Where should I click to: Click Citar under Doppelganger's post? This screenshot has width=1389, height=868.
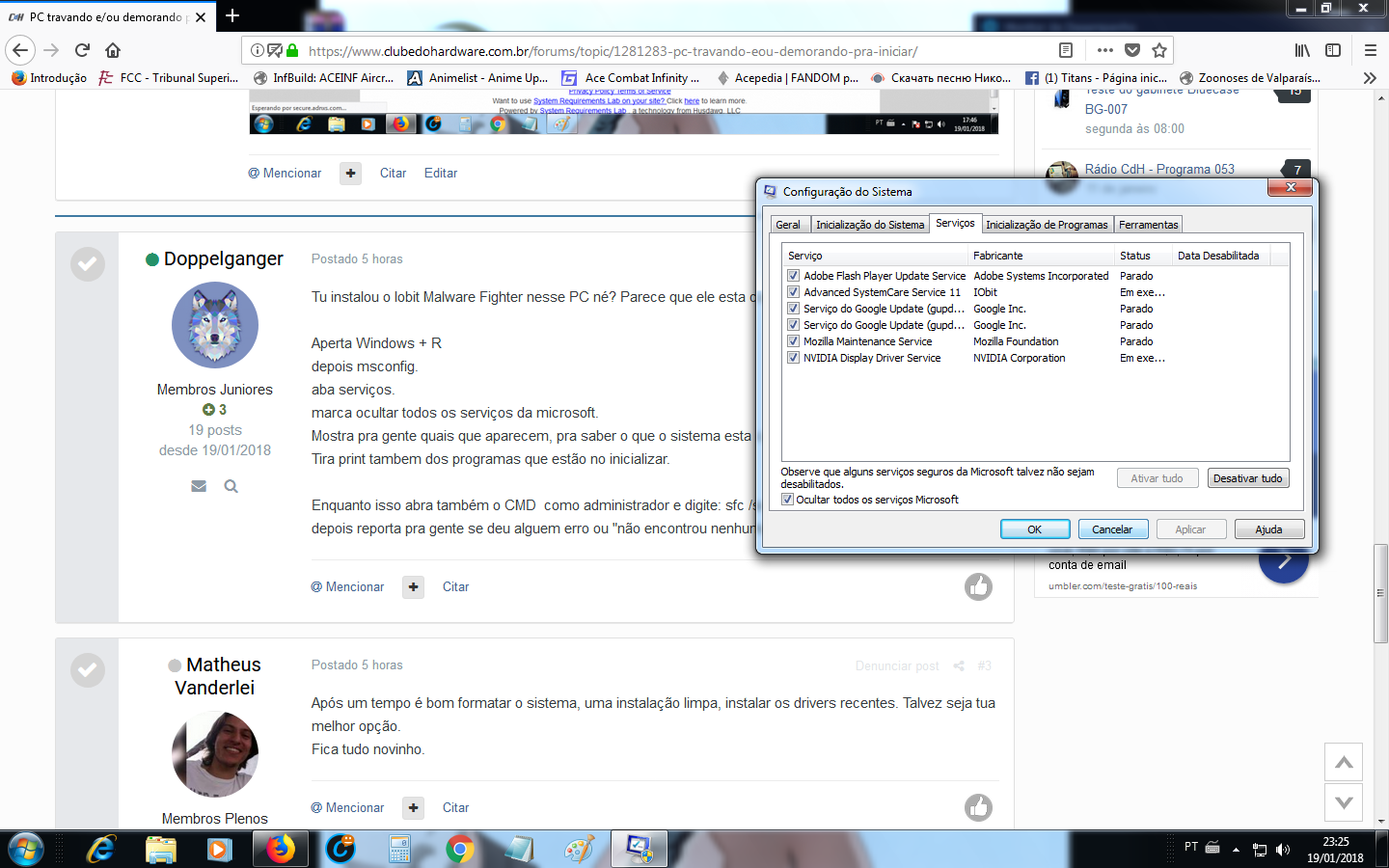[455, 586]
